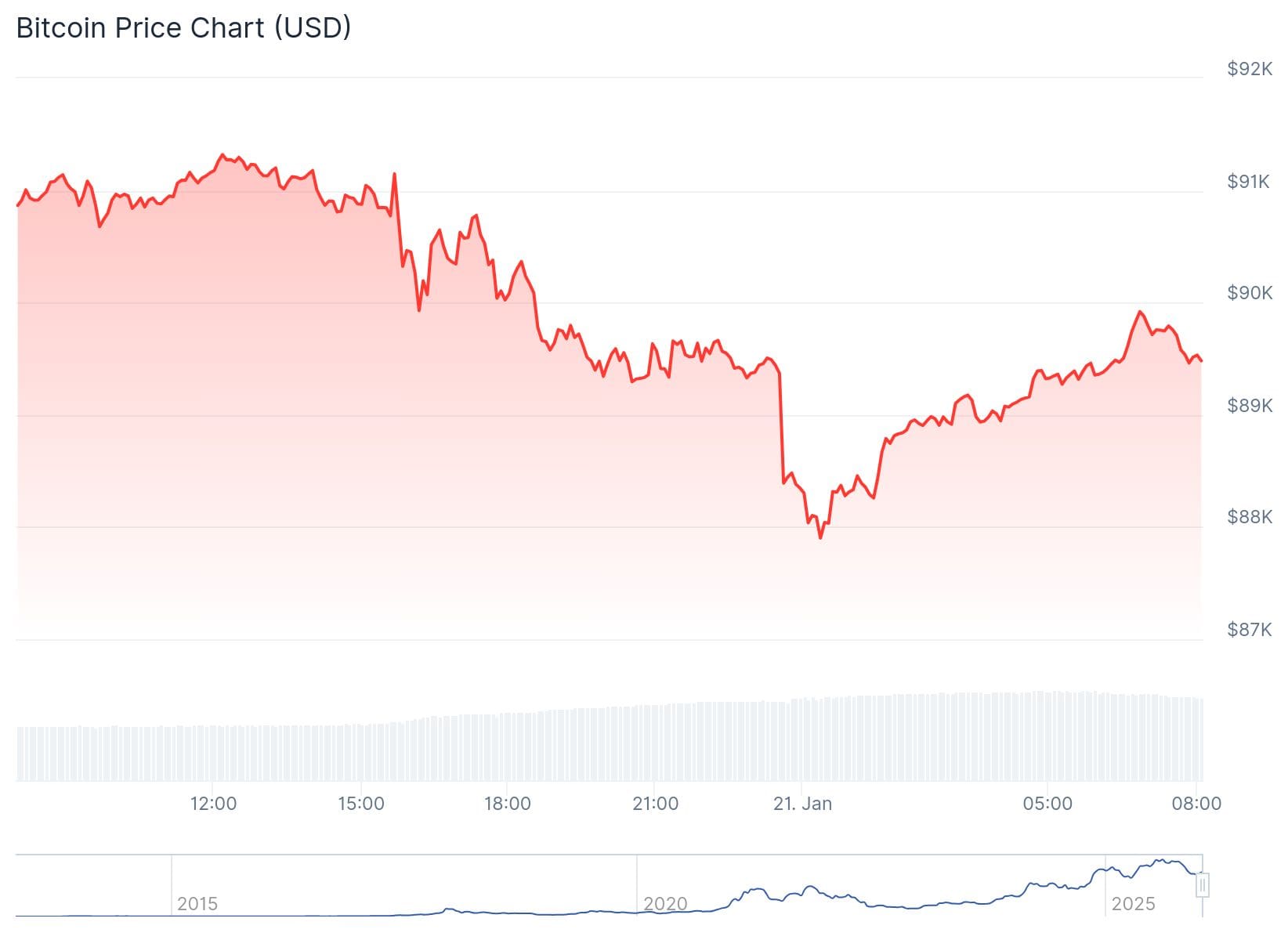The height and width of the screenshot is (940, 1288).
Task: Click the 2025 label in navigator
Action: 1133,904
